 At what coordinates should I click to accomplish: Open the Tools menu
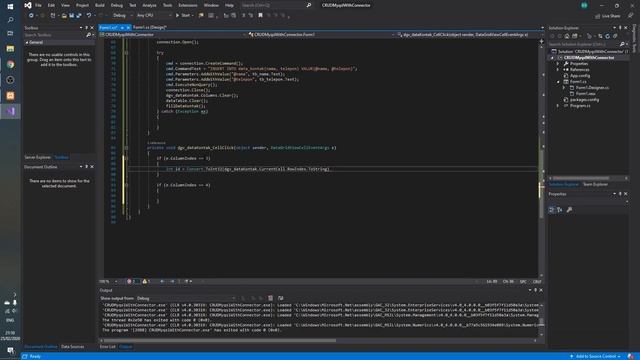[167, 5]
